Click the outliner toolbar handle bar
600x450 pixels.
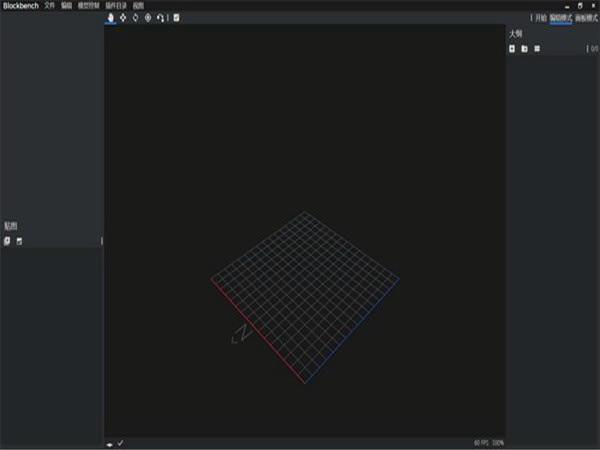click(587, 49)
